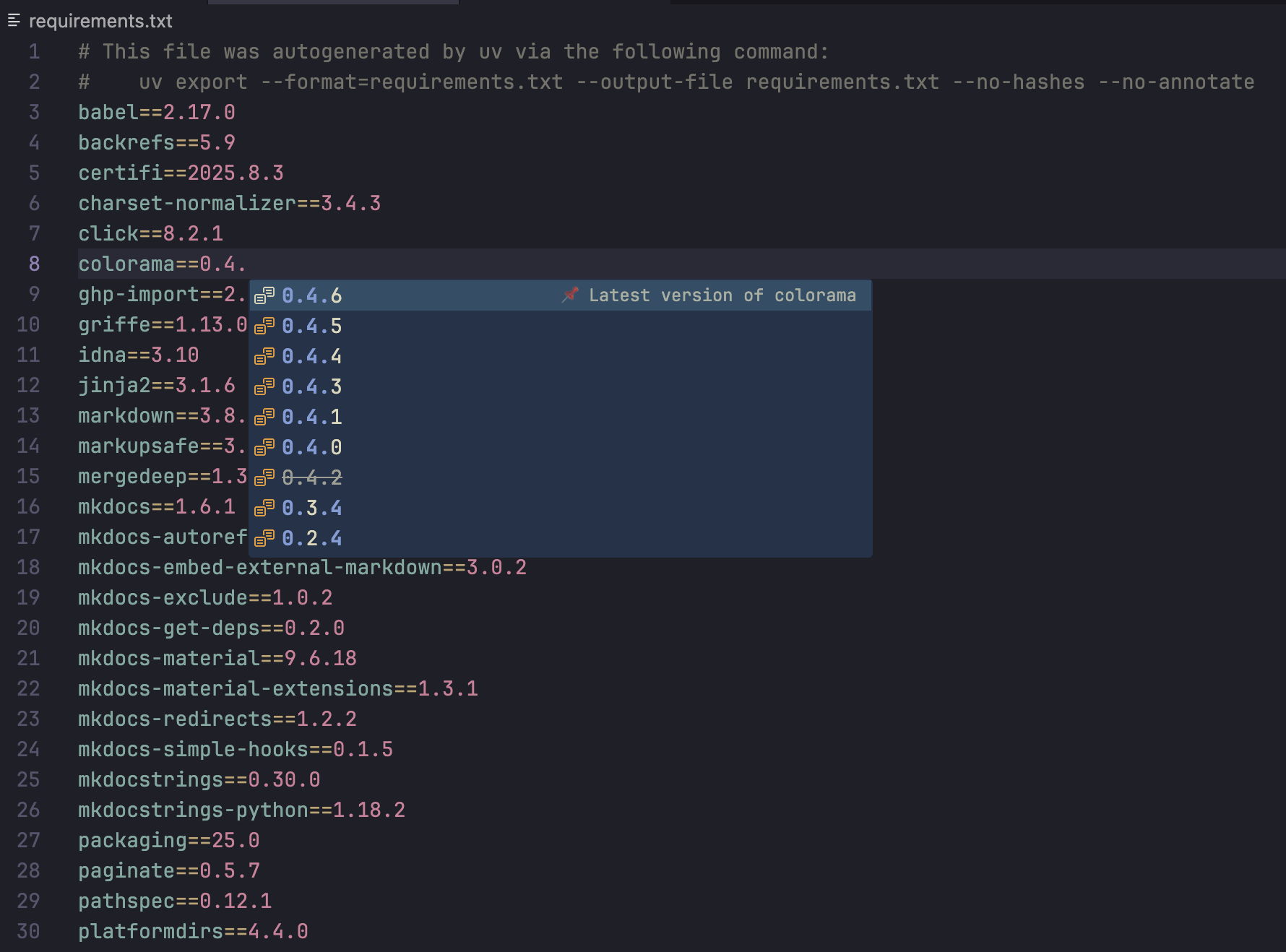Click the 'paginate==0.5.7' line
The image size is (1286, 952).
click(x=169, y=870)
